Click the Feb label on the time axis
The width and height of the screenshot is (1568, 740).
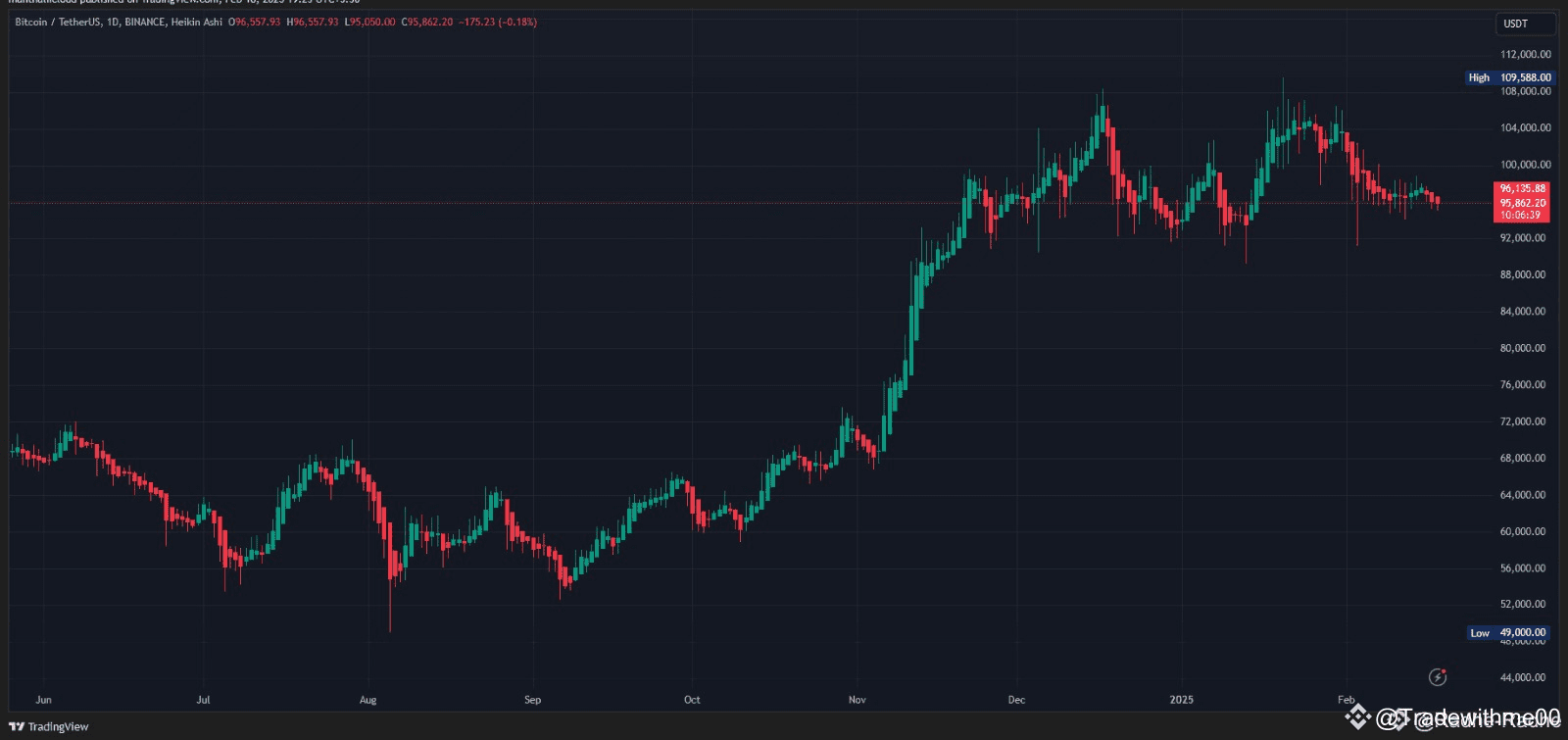point(1347,700)
